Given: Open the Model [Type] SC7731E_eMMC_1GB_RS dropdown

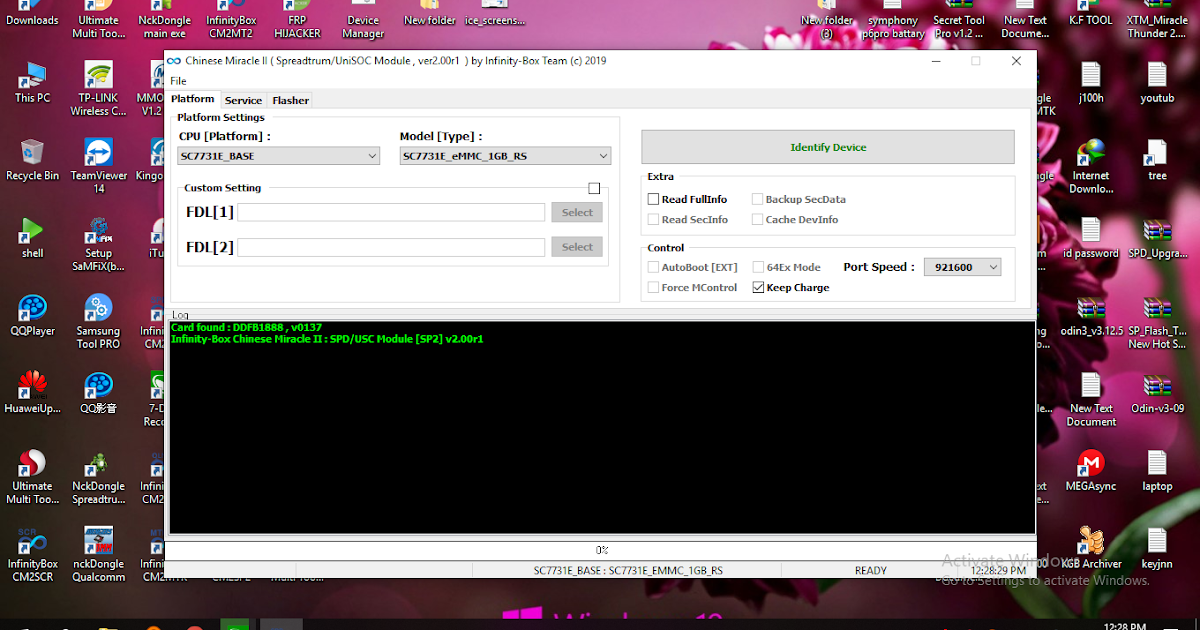Looking at the screenshot, I should pyautogui.click(x=505, y=156).
